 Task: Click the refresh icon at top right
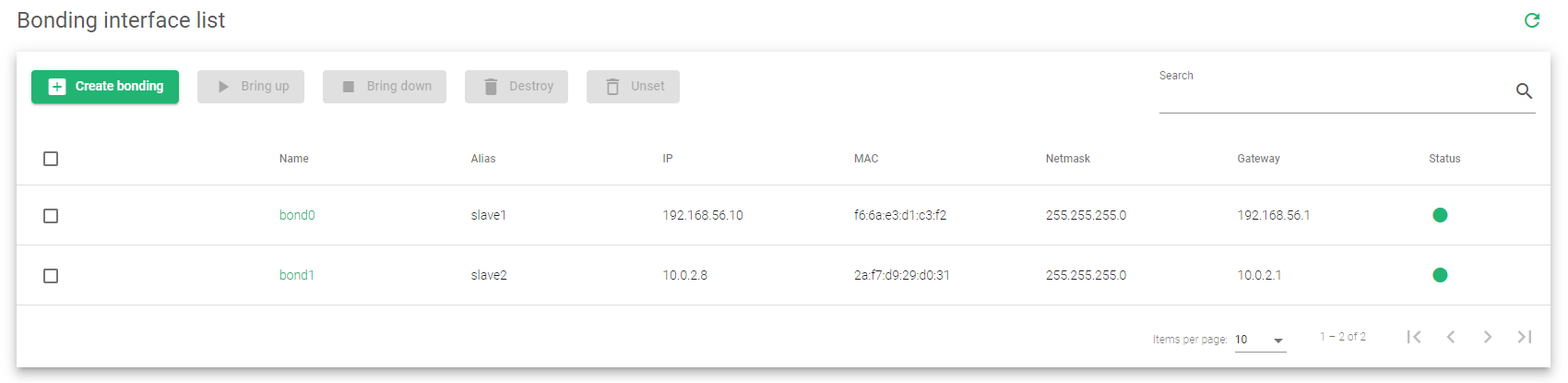point(1532,20)
